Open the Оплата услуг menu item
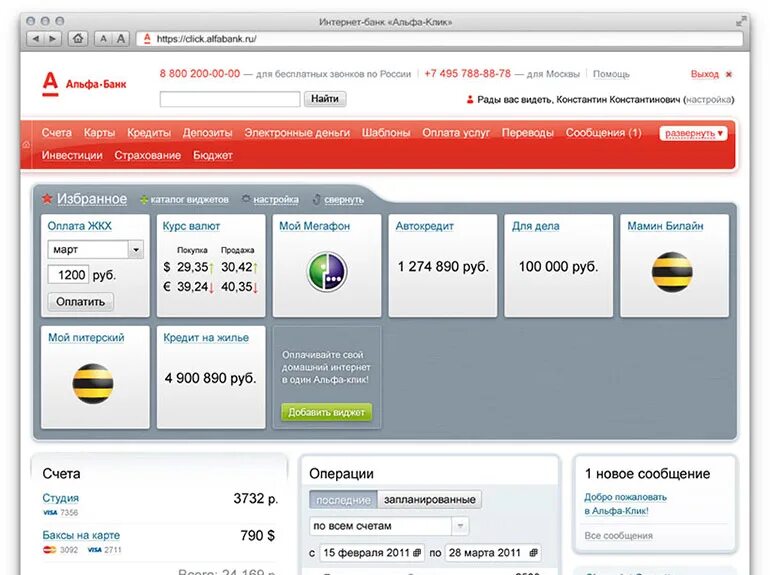This screenshot has width=770, height=575. point(456,133)
